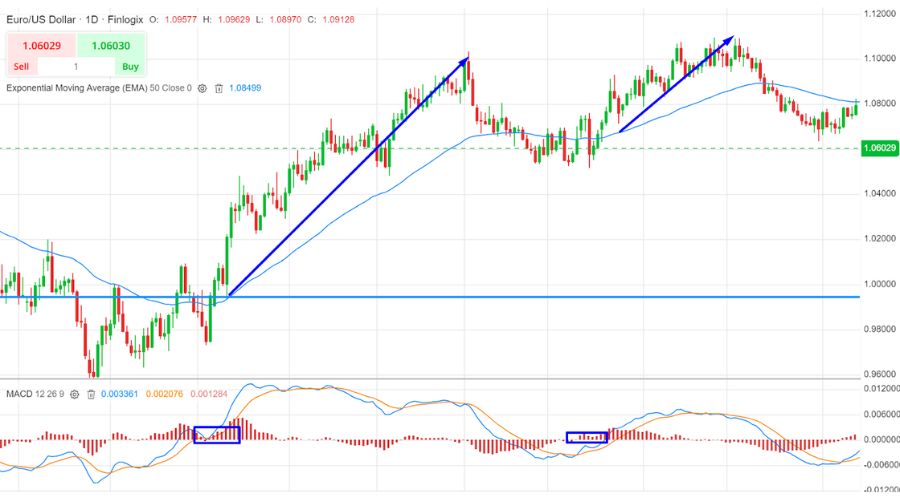This screenshot has height=500, width=900.
Task: Select the horizontal blue support line
Action: (x=600, y=296)
